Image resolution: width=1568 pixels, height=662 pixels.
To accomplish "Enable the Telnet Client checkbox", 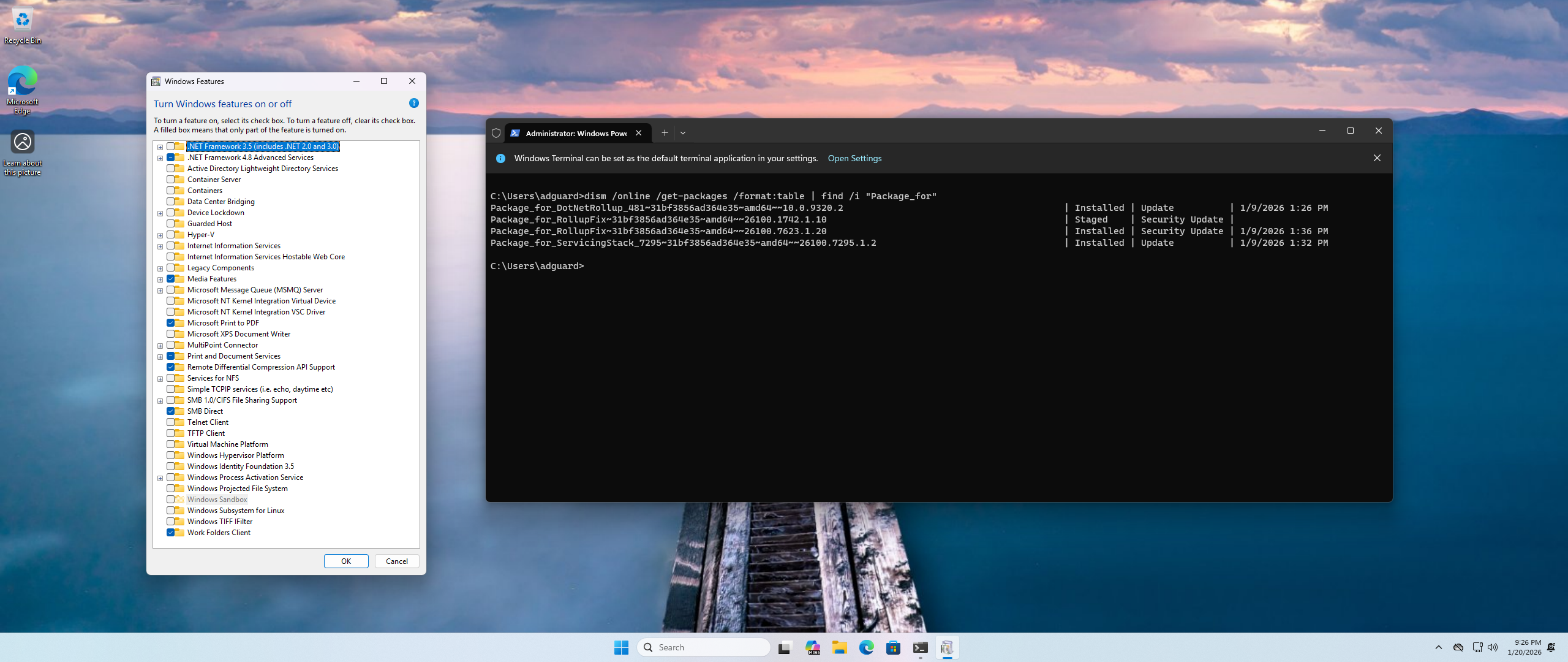I will (x=171, y=422).
